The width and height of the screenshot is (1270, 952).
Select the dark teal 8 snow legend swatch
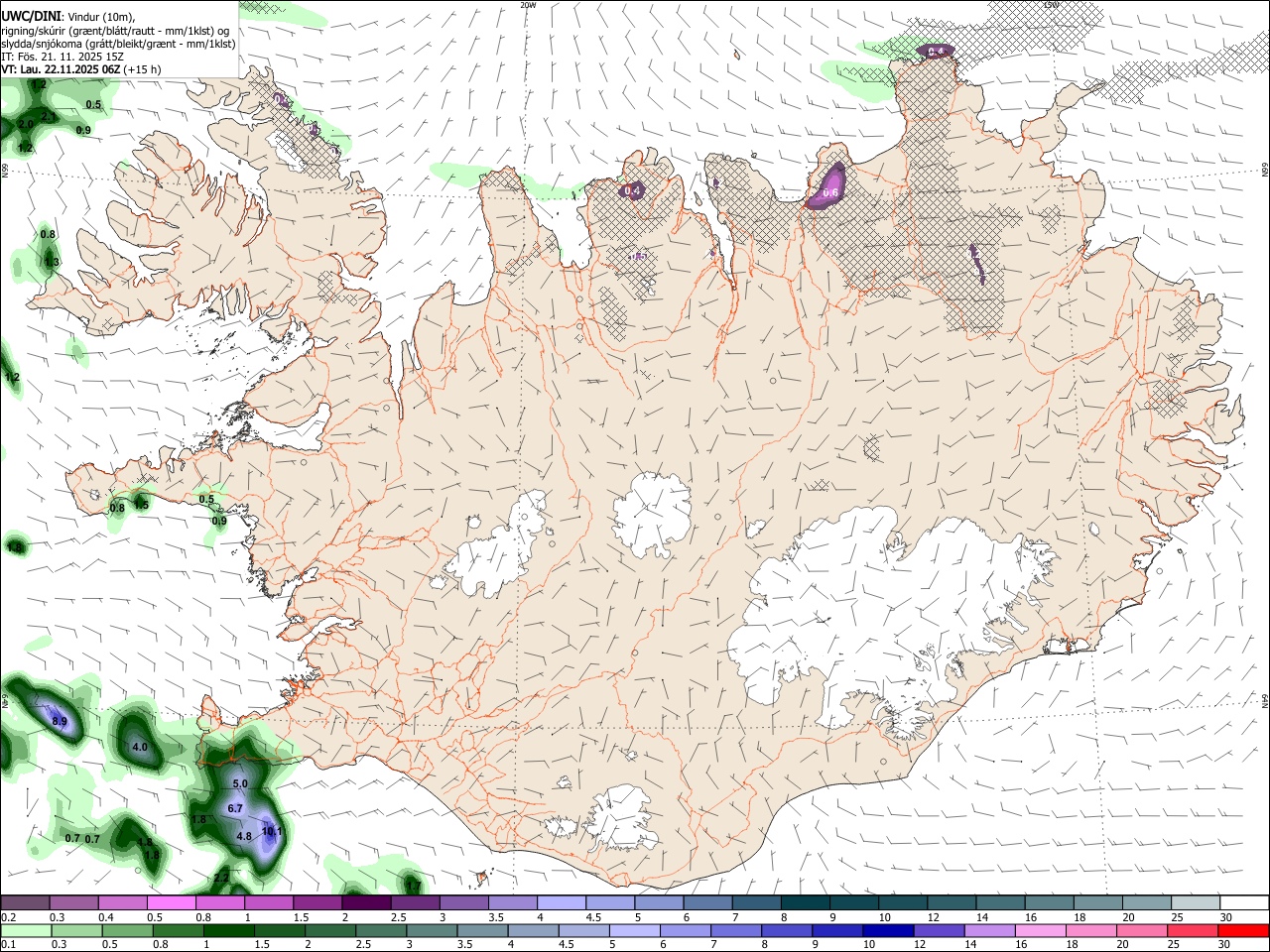806,903
